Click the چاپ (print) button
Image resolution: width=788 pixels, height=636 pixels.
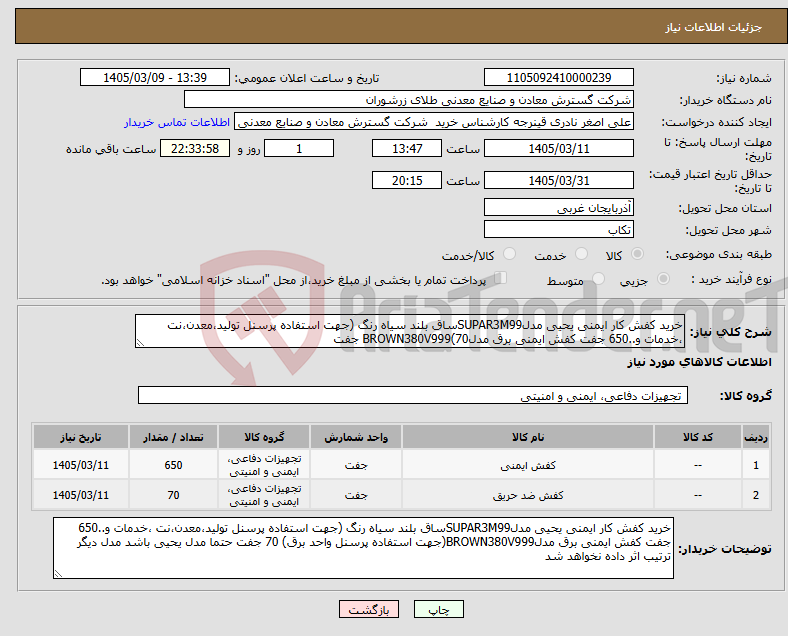pyautogui.click(x=438, y=609)
